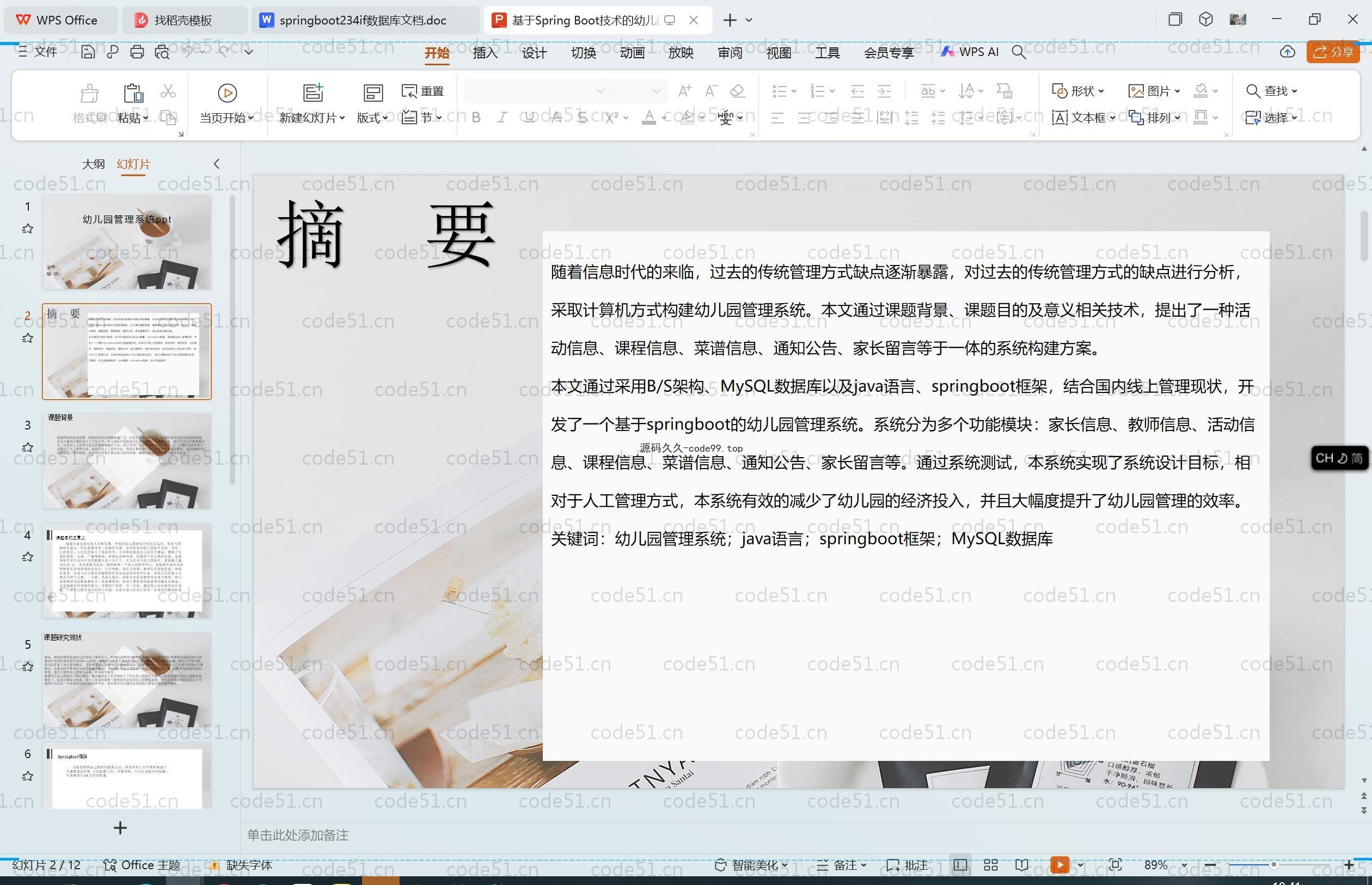Click Smart Beautify (智能美化) in status bar
The image size is (1372, 885).
[x=751, y=865]
